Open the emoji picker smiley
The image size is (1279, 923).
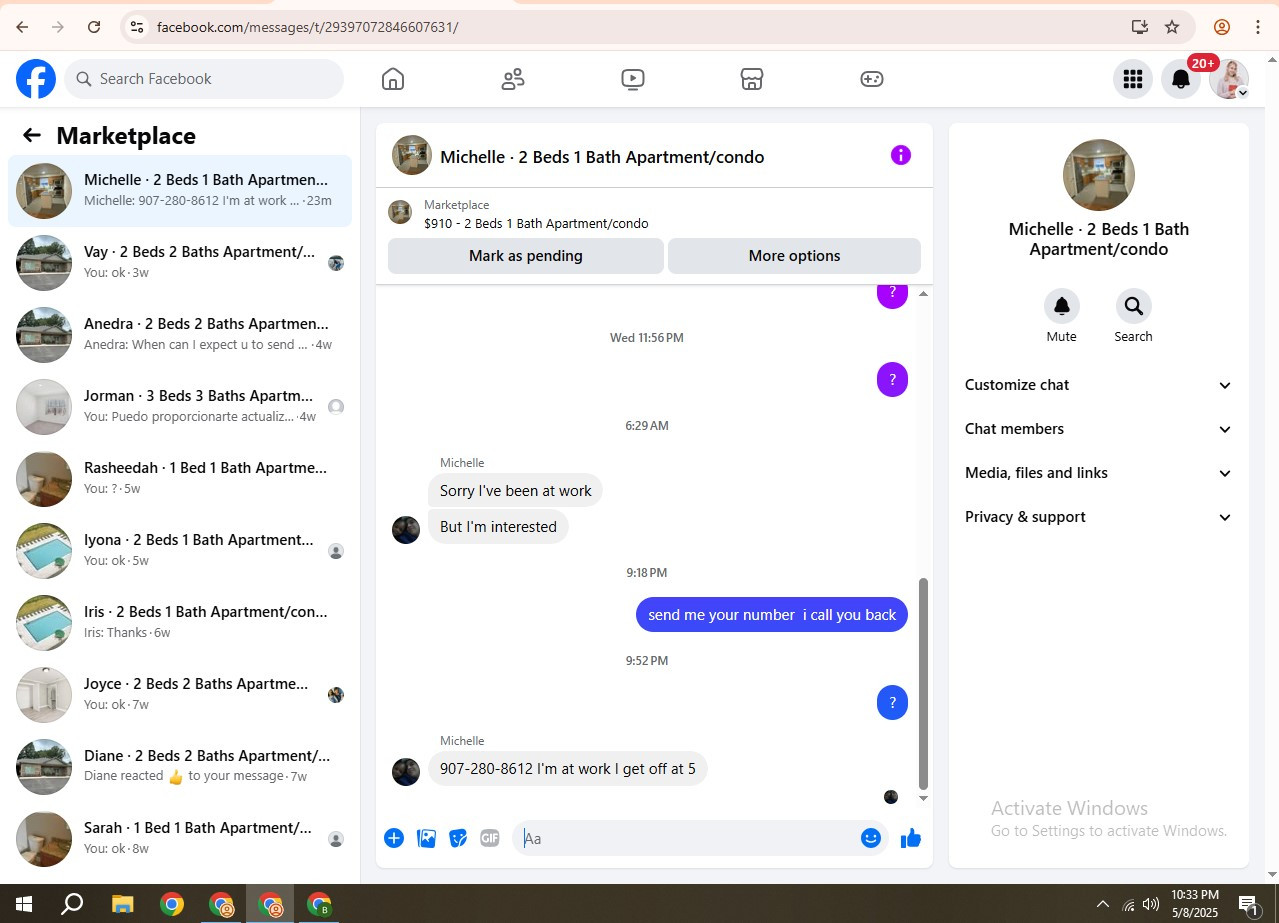point(871,838)
